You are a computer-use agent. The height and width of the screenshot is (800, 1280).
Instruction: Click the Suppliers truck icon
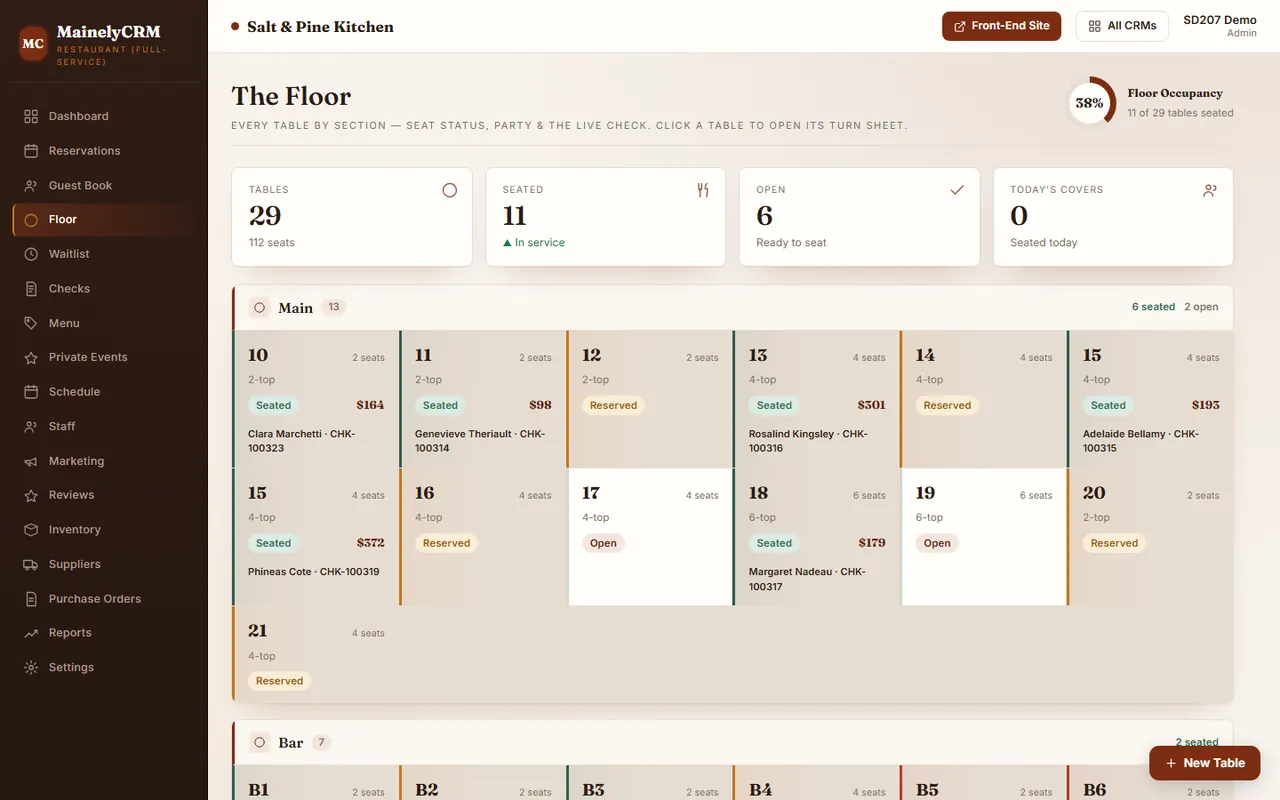pyautogui.click(x=31, y=564)
